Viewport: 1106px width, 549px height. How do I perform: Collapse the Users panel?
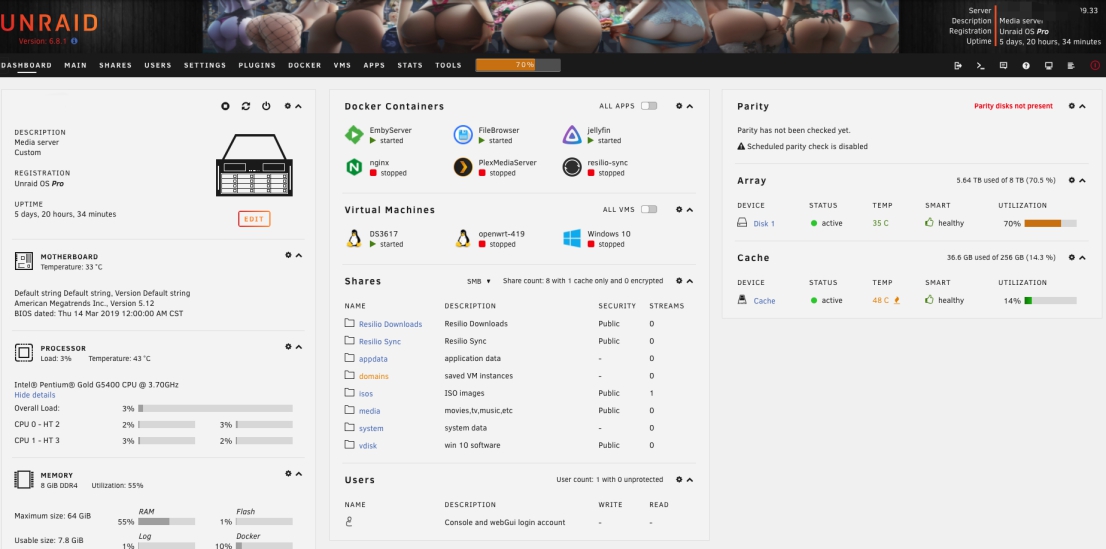click(690, 480)
